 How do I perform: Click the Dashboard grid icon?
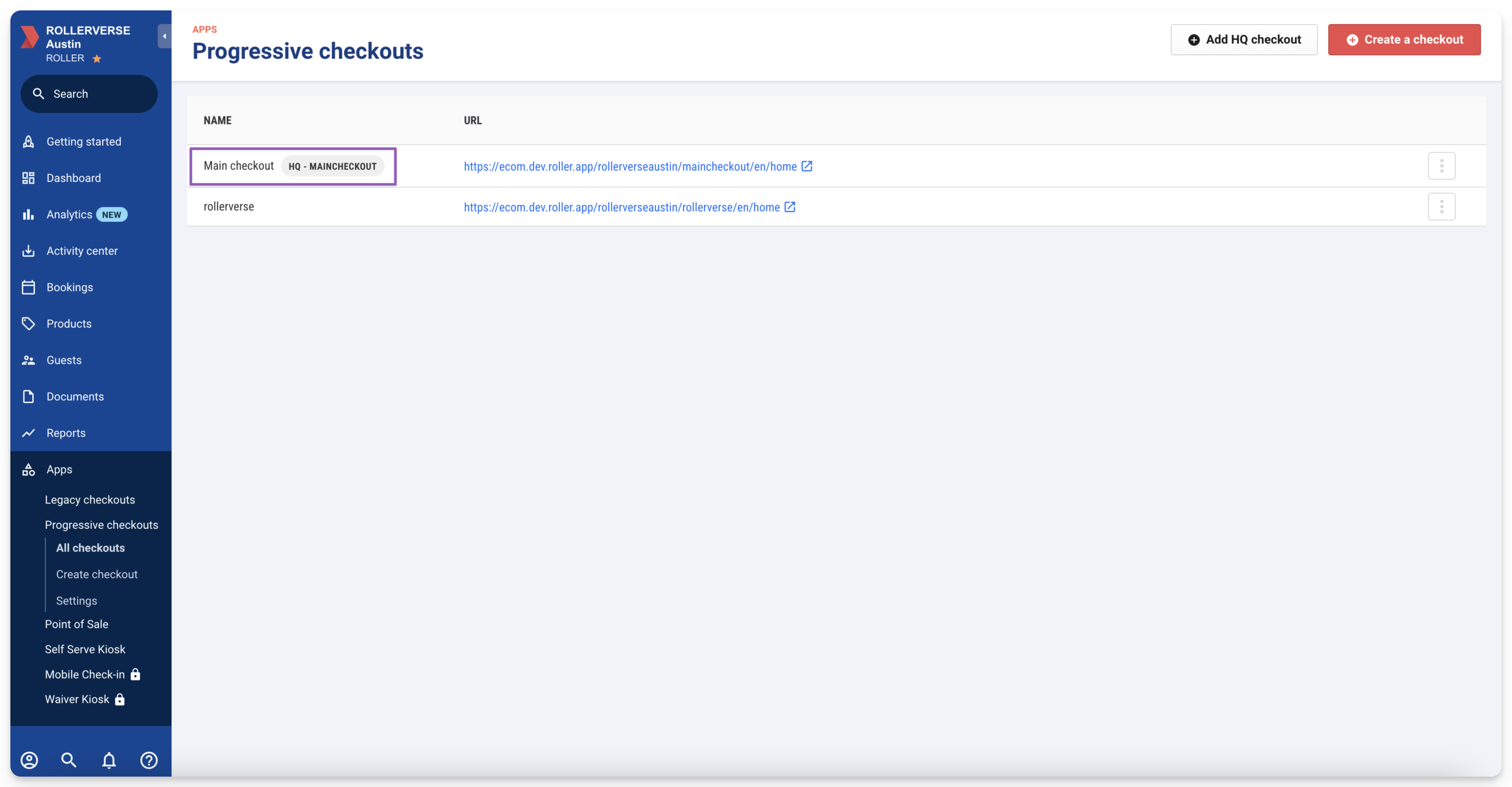tap(28, 178)
